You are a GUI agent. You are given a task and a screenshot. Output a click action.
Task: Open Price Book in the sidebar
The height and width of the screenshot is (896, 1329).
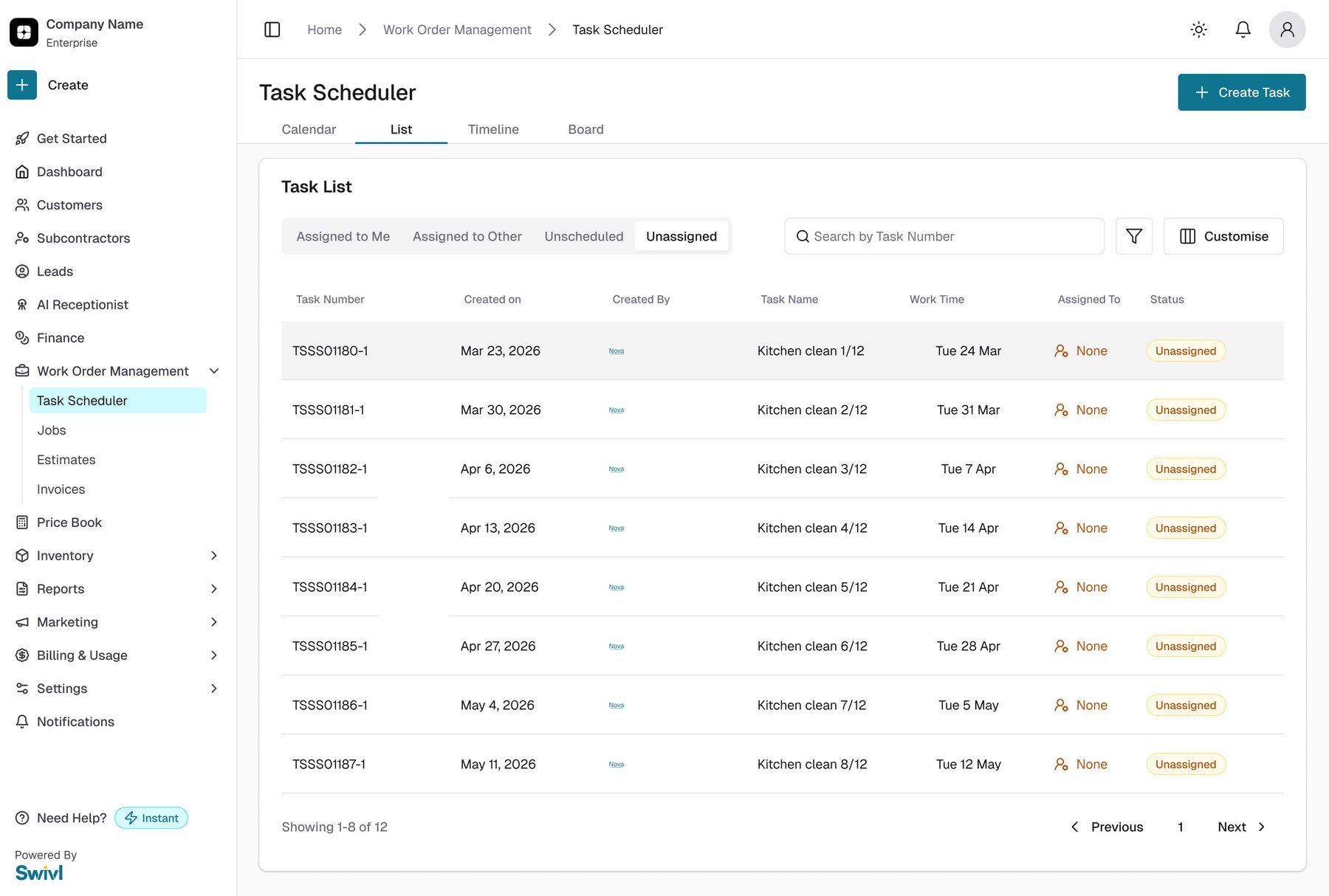point(69,523)
